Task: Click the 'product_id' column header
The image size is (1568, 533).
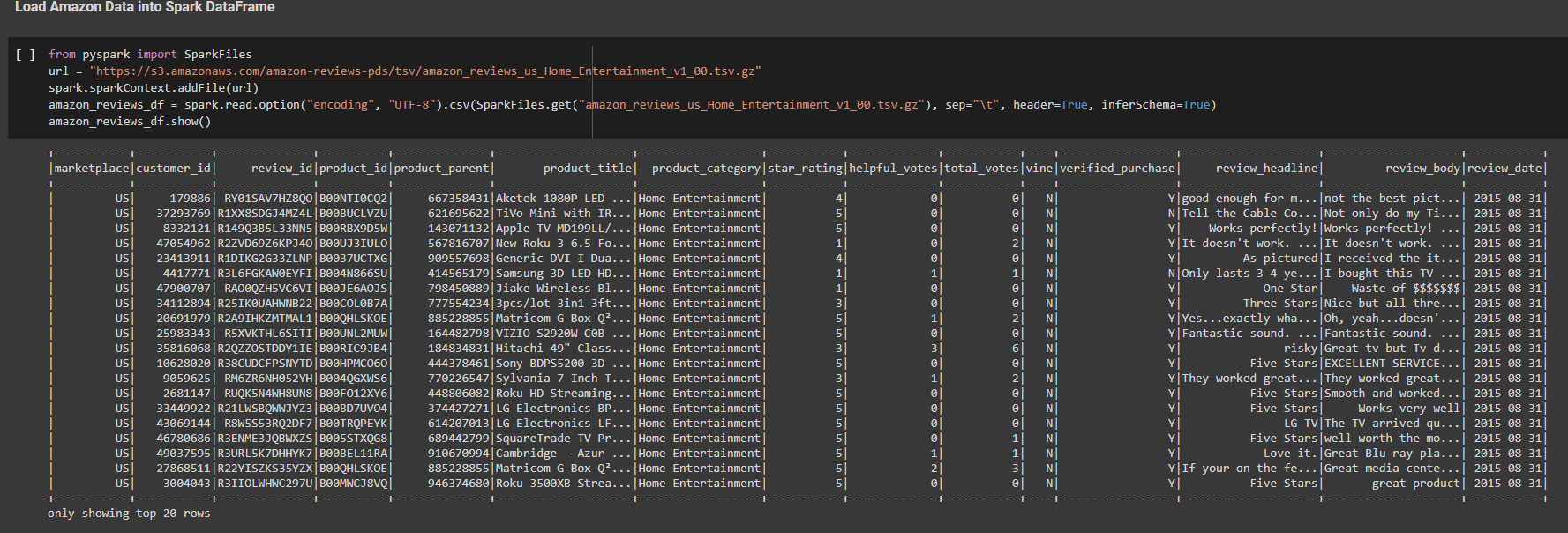Action: (353, 169)
